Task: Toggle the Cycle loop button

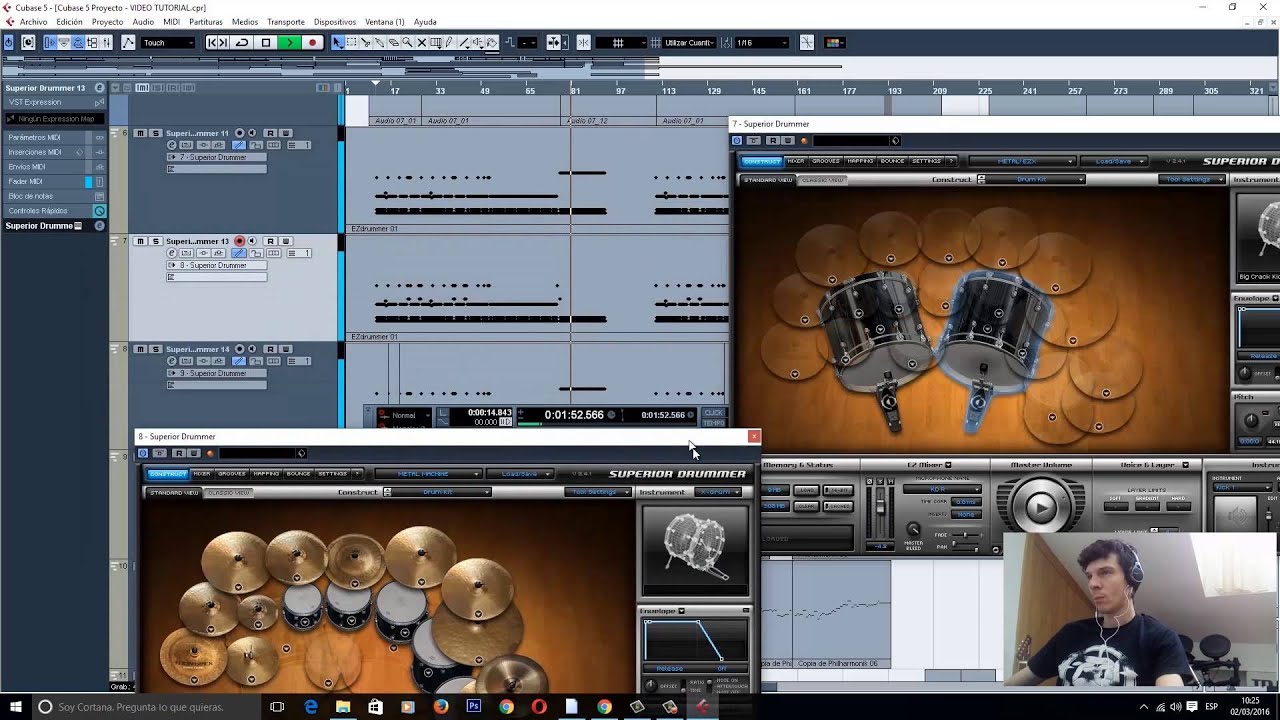Action: pos(242,43)
